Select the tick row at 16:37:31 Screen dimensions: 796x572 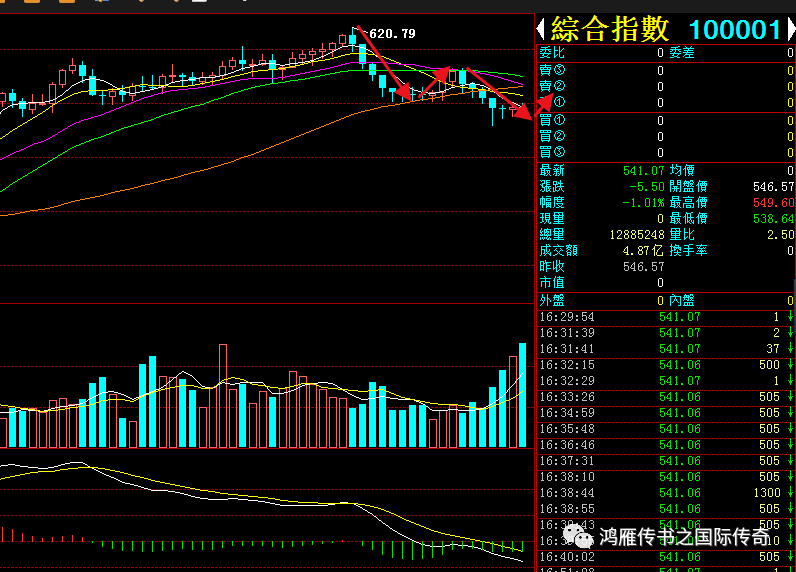[x=666, y=461]
